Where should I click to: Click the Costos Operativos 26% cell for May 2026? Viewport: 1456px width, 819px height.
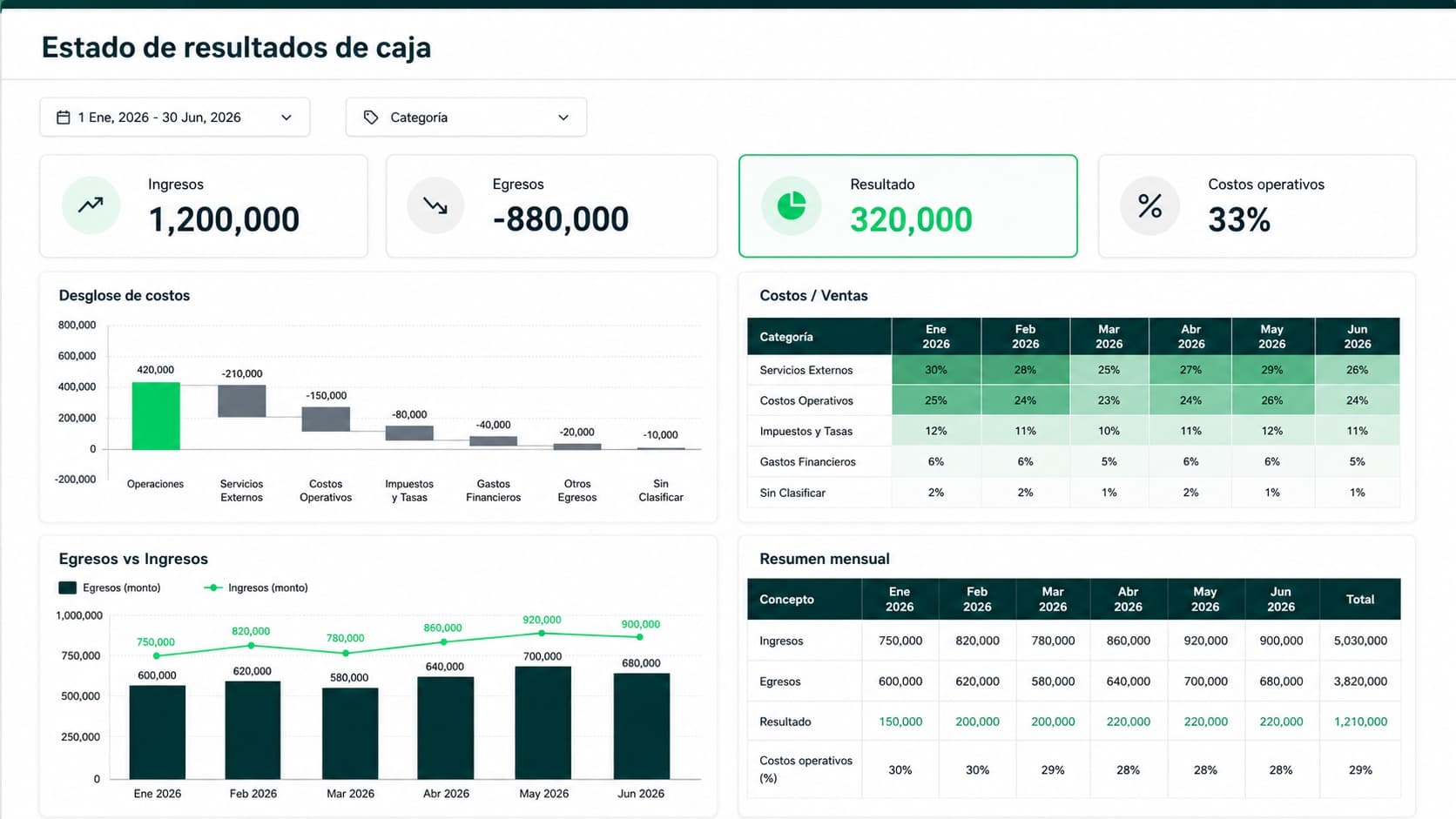tap(1272, 400)
